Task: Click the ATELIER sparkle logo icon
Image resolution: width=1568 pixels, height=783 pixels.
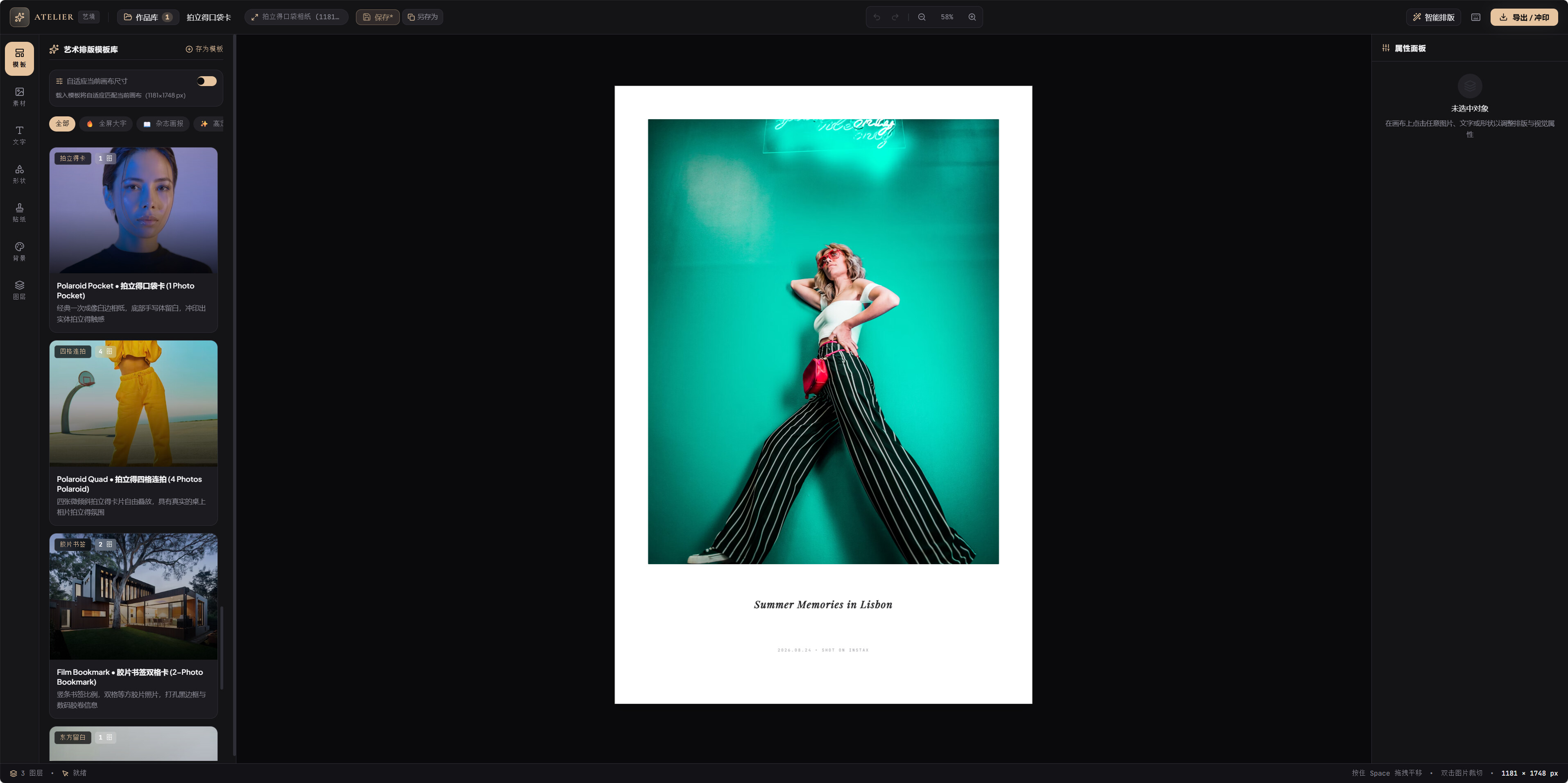Action: pyautogui.click(x=20, y=17)
